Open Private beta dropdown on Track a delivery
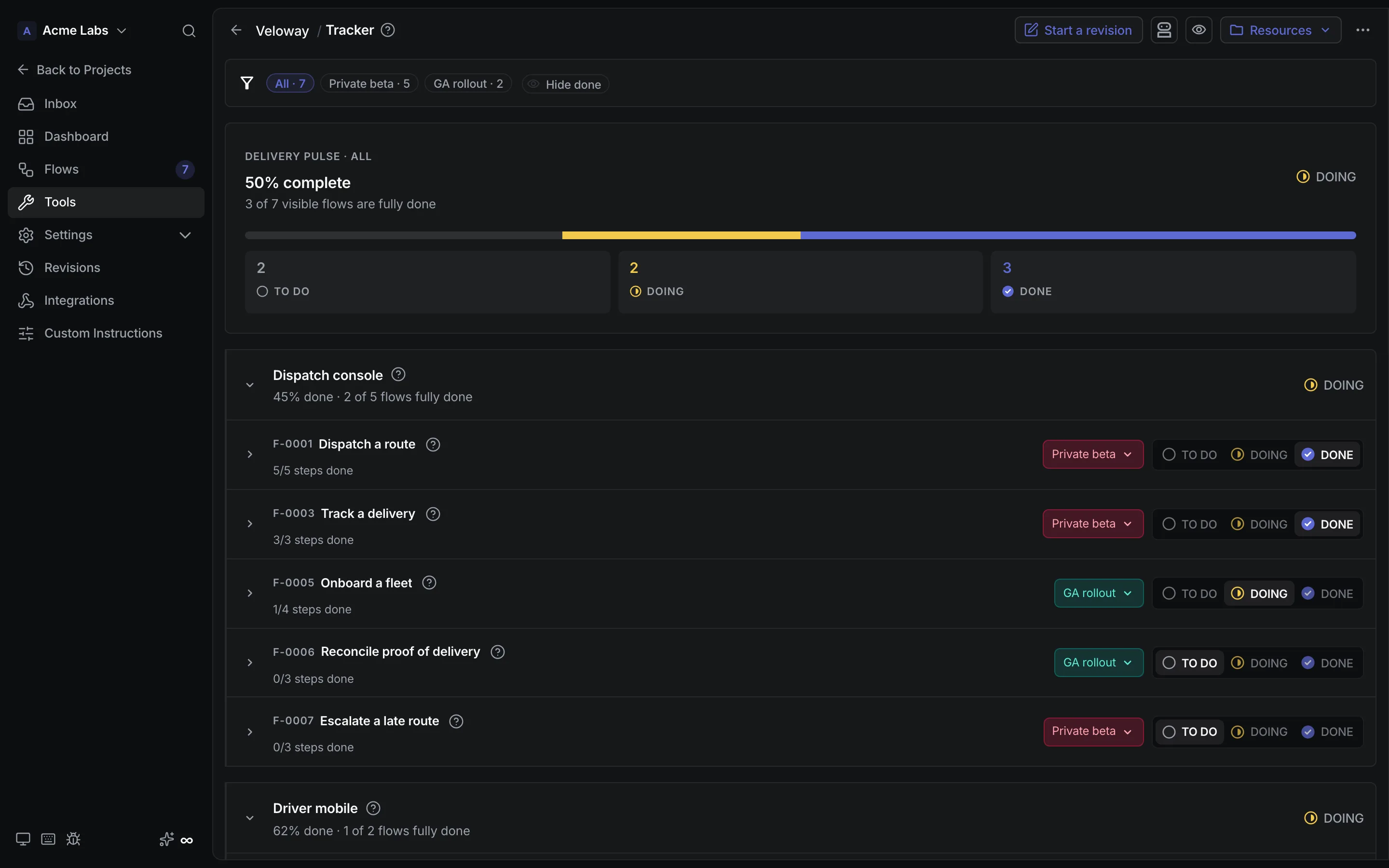 1093,524
